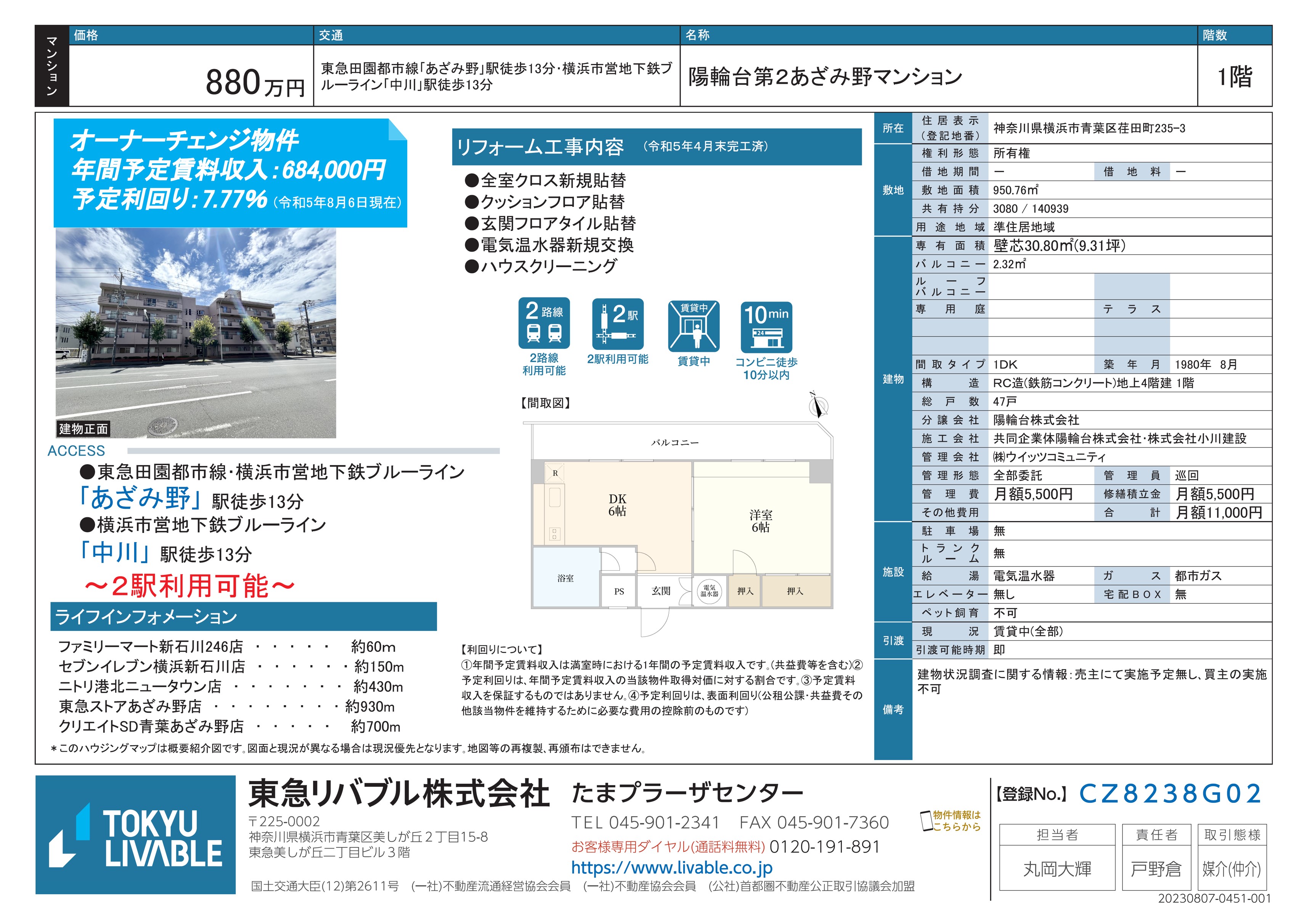Screen dimensions: 1307x924
Task: Click the 2駅利用可能 station icon
Action: coord(618,324)
